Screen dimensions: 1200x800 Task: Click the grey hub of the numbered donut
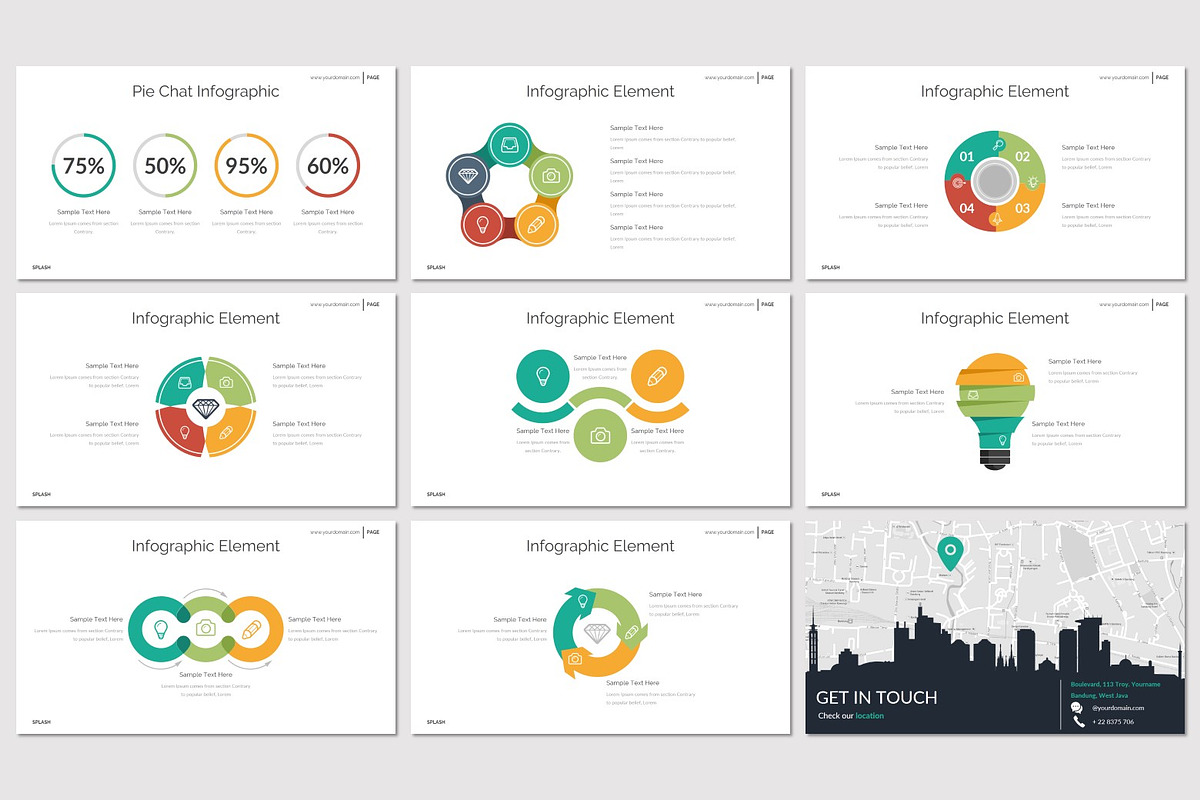coord(995,182)
